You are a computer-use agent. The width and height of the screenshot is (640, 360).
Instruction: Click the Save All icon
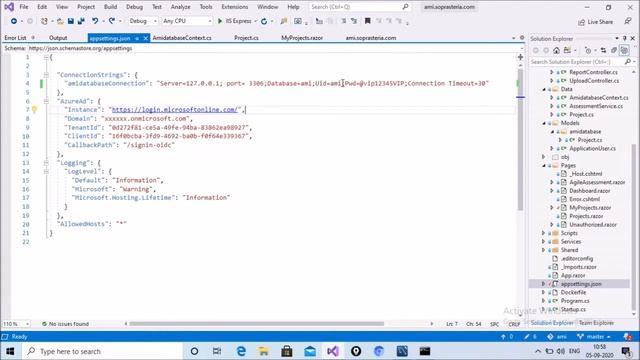click(x=81, y=21)
